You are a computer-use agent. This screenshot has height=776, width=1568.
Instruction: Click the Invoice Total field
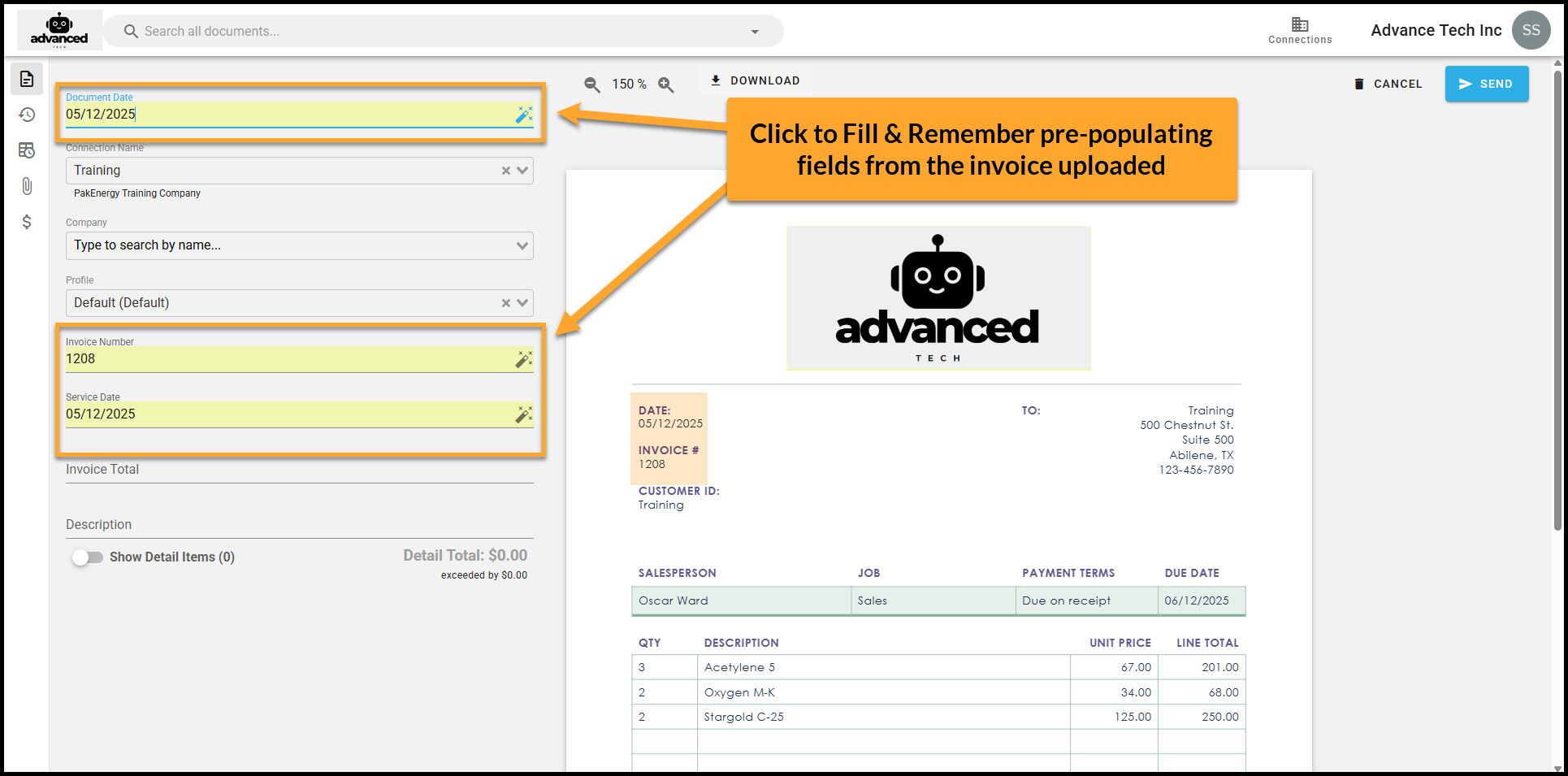299,470
